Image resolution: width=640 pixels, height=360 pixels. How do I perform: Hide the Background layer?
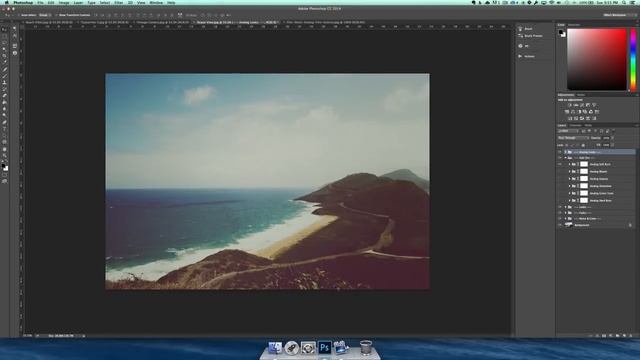[560, 225]
